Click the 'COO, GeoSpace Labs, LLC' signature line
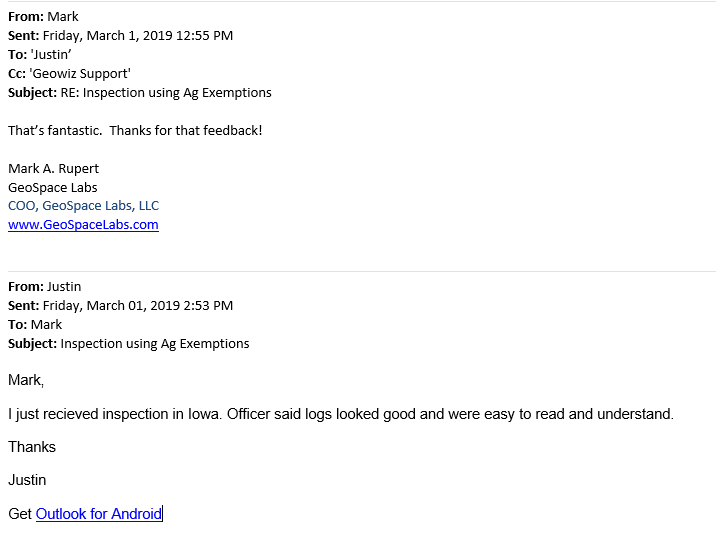The image size is (716, 547). (x=84, y=205)
